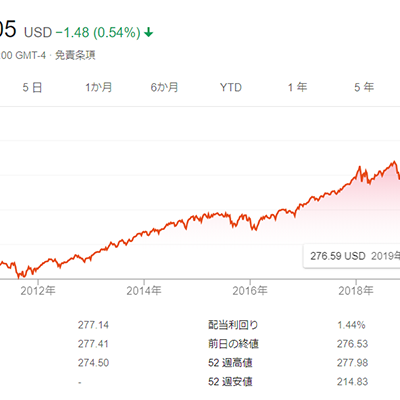Select the 1年 time range tab
The width and height of the screenshot is (400, 400).
tap(297, 88)
